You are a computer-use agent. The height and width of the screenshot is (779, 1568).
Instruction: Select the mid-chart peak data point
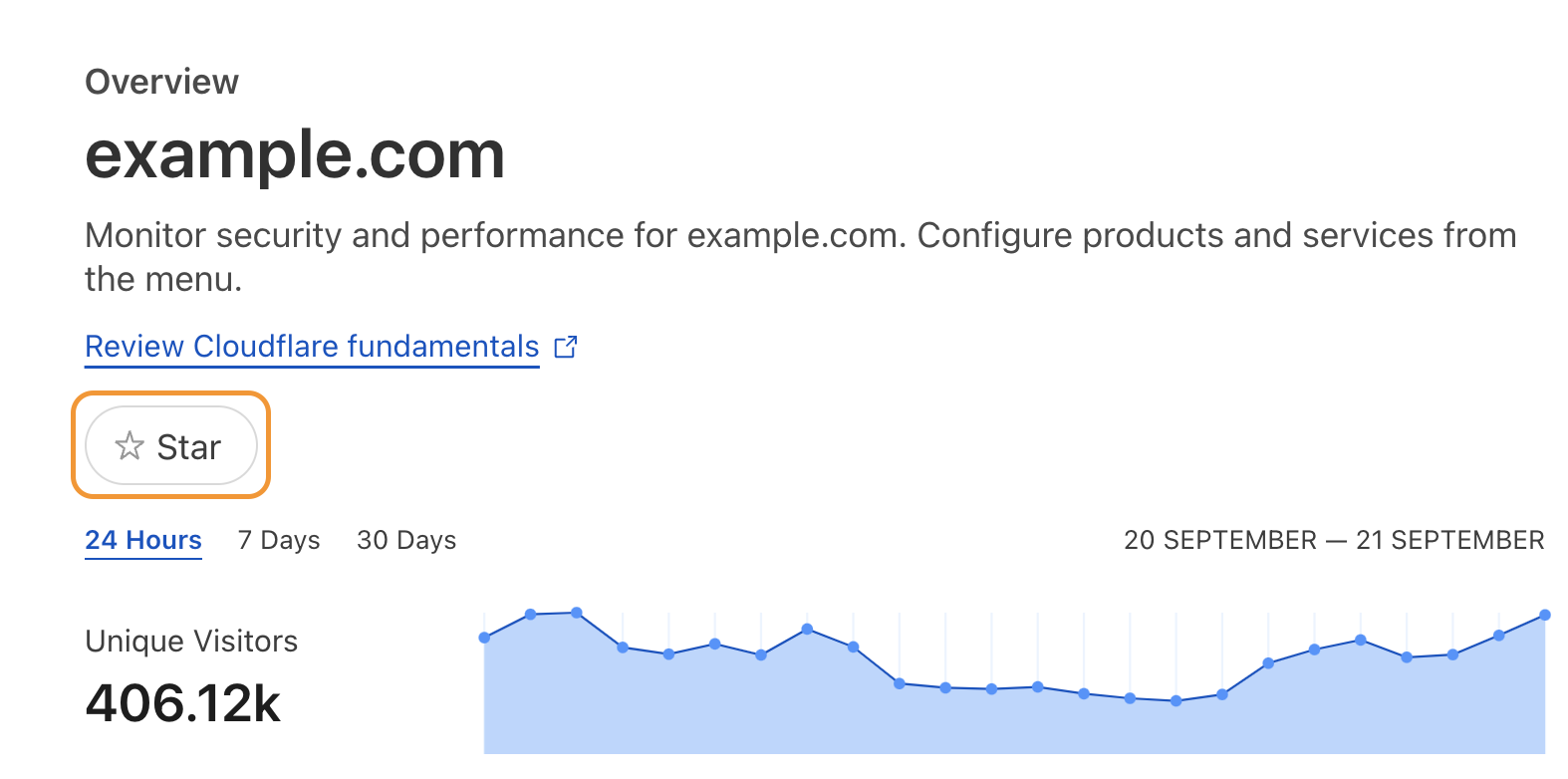(807, 630)
